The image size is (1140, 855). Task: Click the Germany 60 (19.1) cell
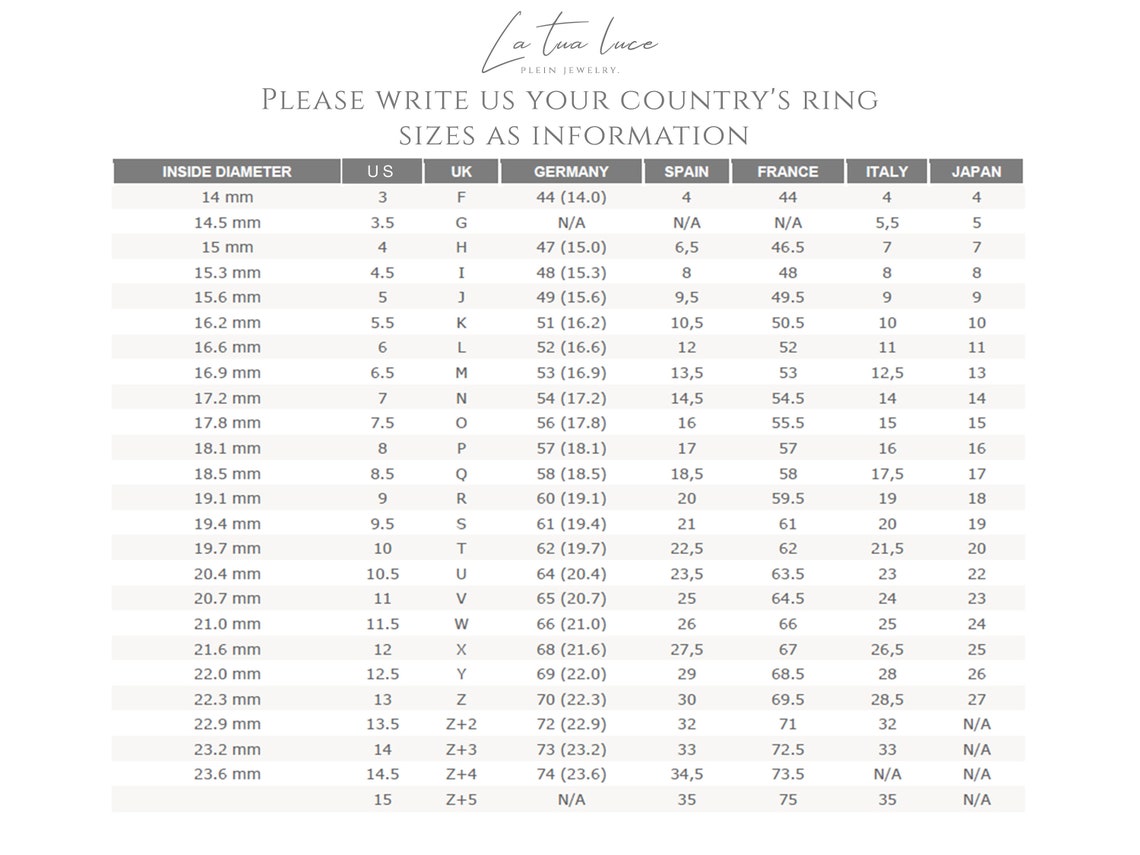click(x=571, y=498)
